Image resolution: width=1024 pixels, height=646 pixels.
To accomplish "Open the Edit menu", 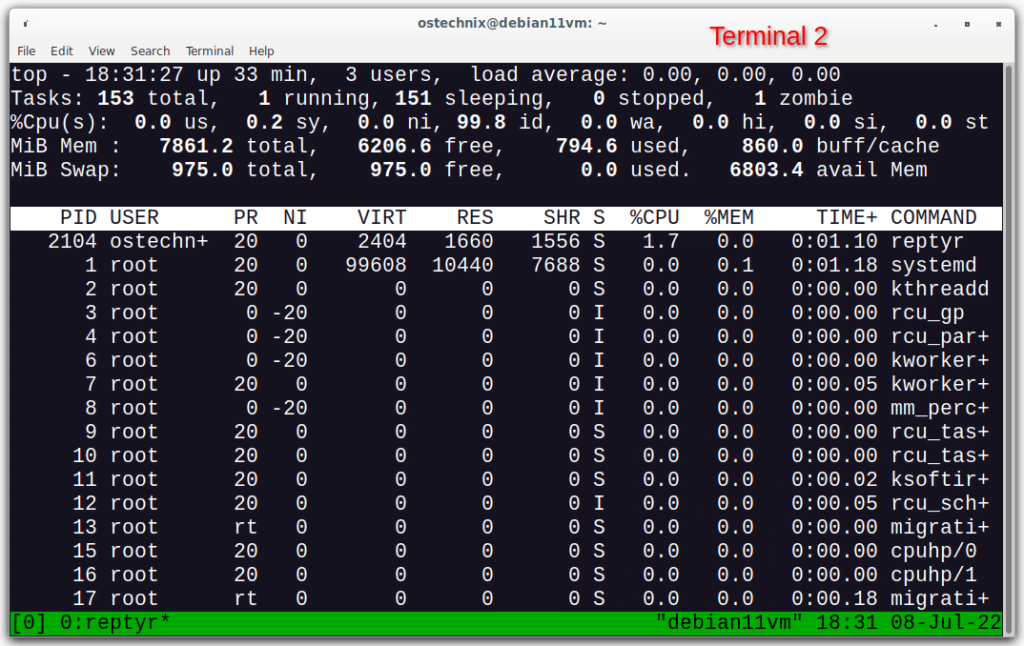I will (61, 51).
